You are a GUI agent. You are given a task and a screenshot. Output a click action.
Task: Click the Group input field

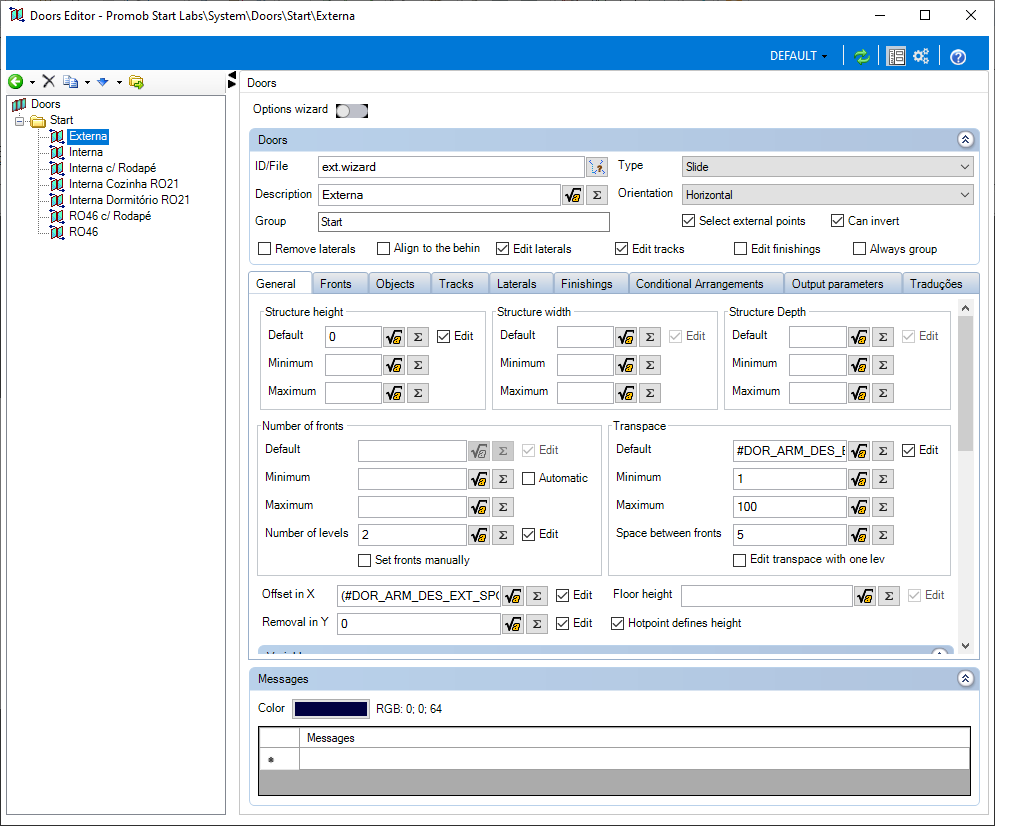click(464, 222)
